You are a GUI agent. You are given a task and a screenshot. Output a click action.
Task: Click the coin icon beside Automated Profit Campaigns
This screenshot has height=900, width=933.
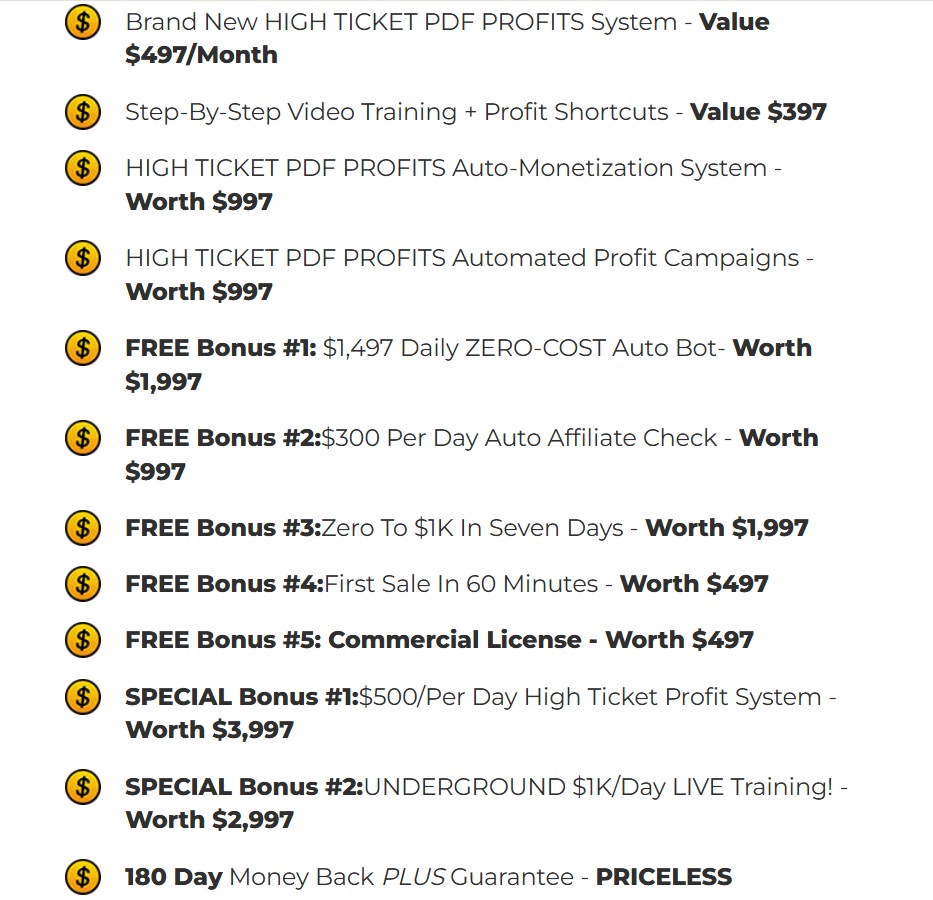coord(83,258)
